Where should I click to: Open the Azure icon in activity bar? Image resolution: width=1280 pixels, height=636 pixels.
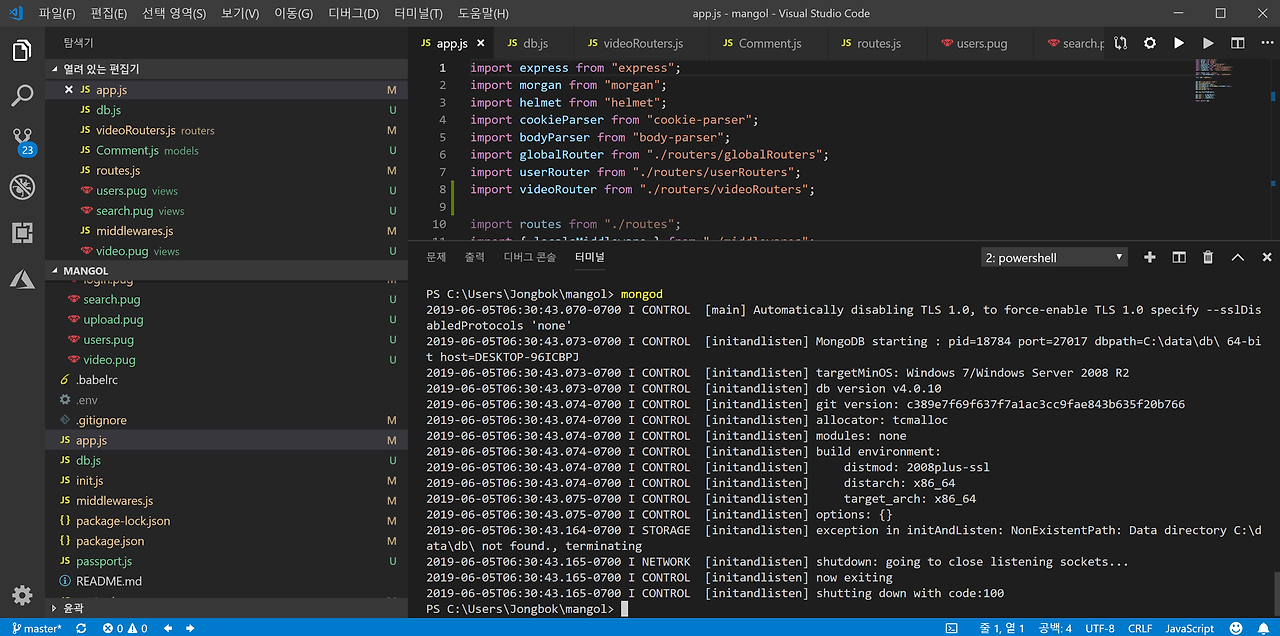(x=22, y=280)
